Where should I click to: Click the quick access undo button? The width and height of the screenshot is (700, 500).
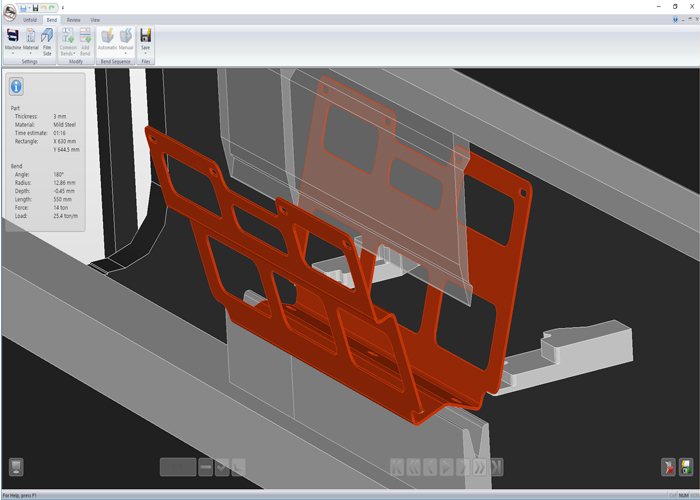click(x=45, y=7)
